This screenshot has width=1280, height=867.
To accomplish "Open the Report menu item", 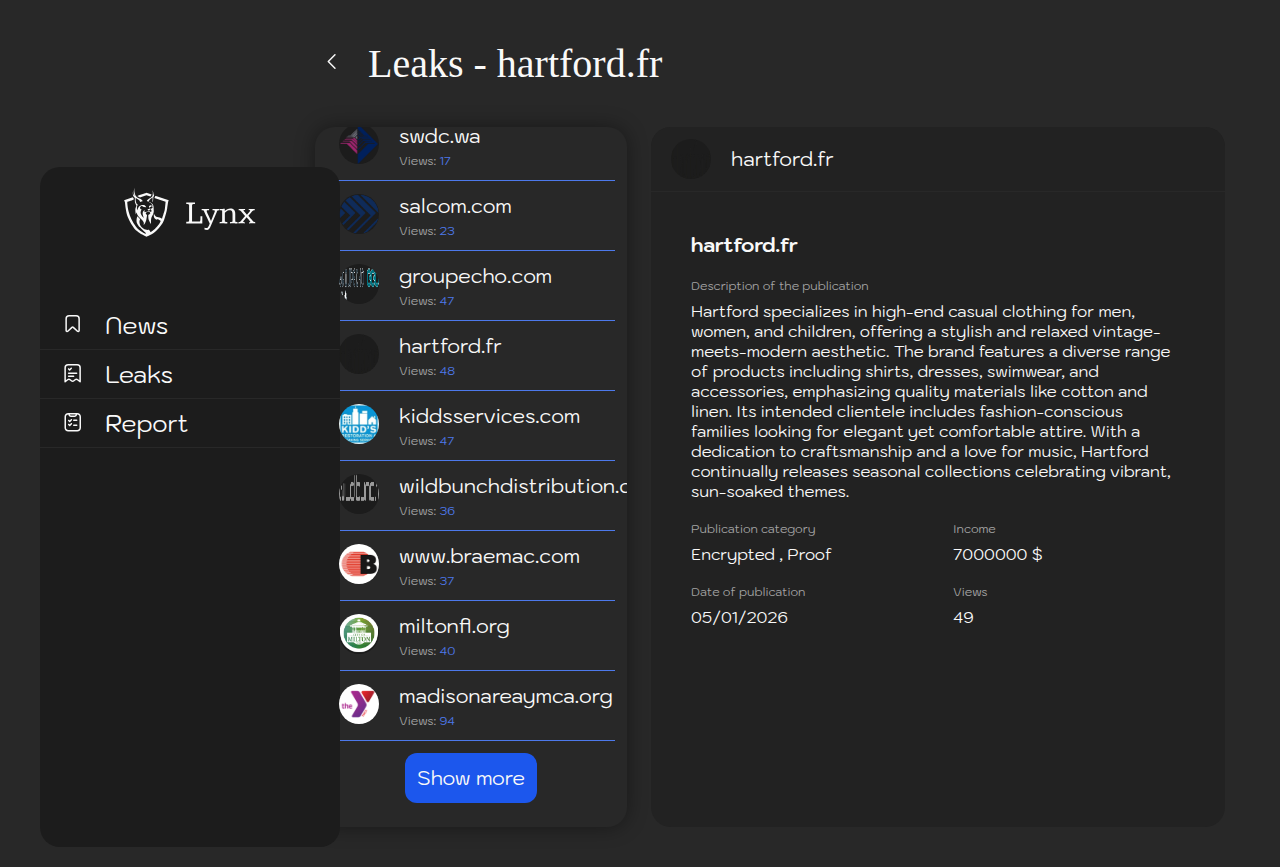I will pos(146,424).
